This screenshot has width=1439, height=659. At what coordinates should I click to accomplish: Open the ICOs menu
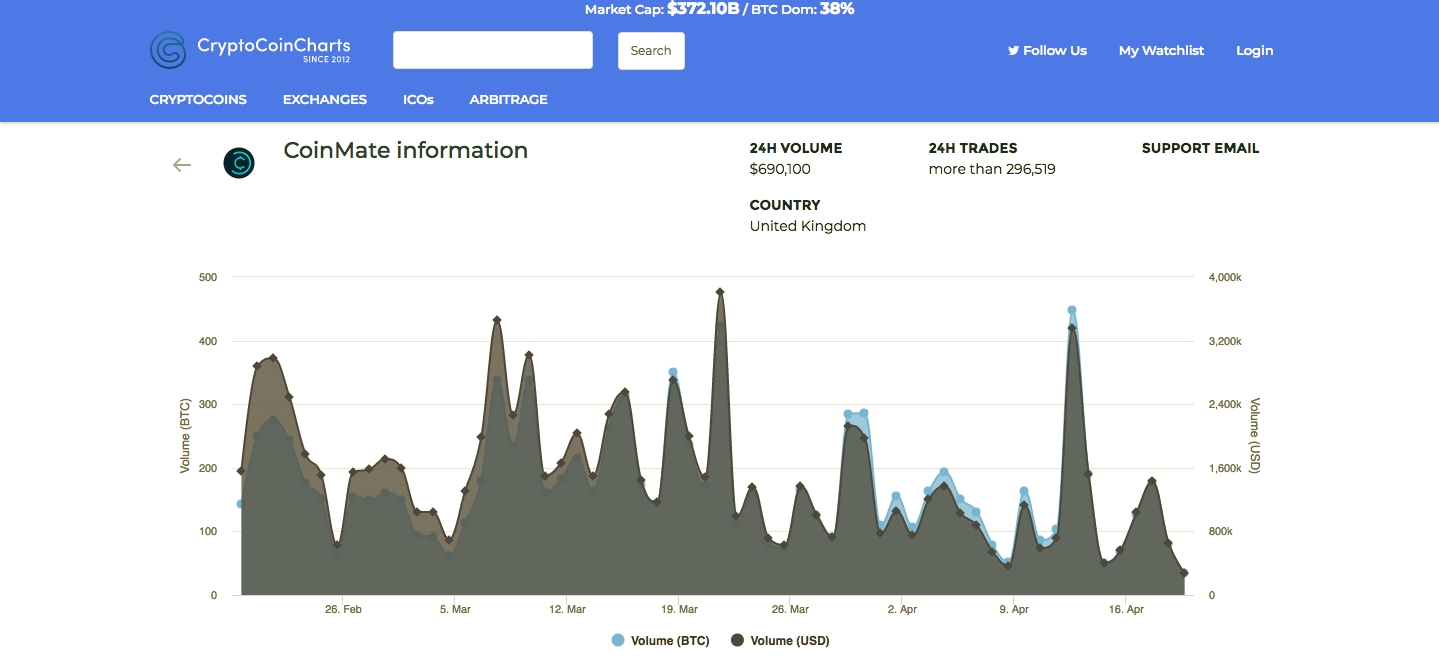coord(418,99)
